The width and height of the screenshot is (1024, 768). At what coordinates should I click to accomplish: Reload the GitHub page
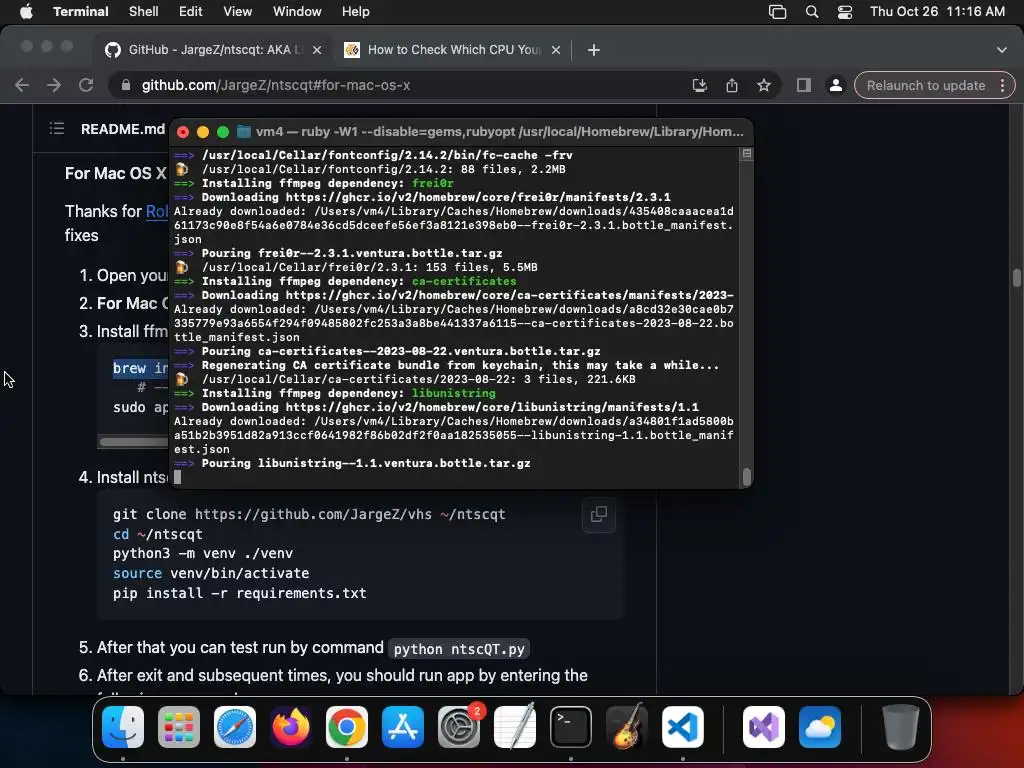(86, 85)
